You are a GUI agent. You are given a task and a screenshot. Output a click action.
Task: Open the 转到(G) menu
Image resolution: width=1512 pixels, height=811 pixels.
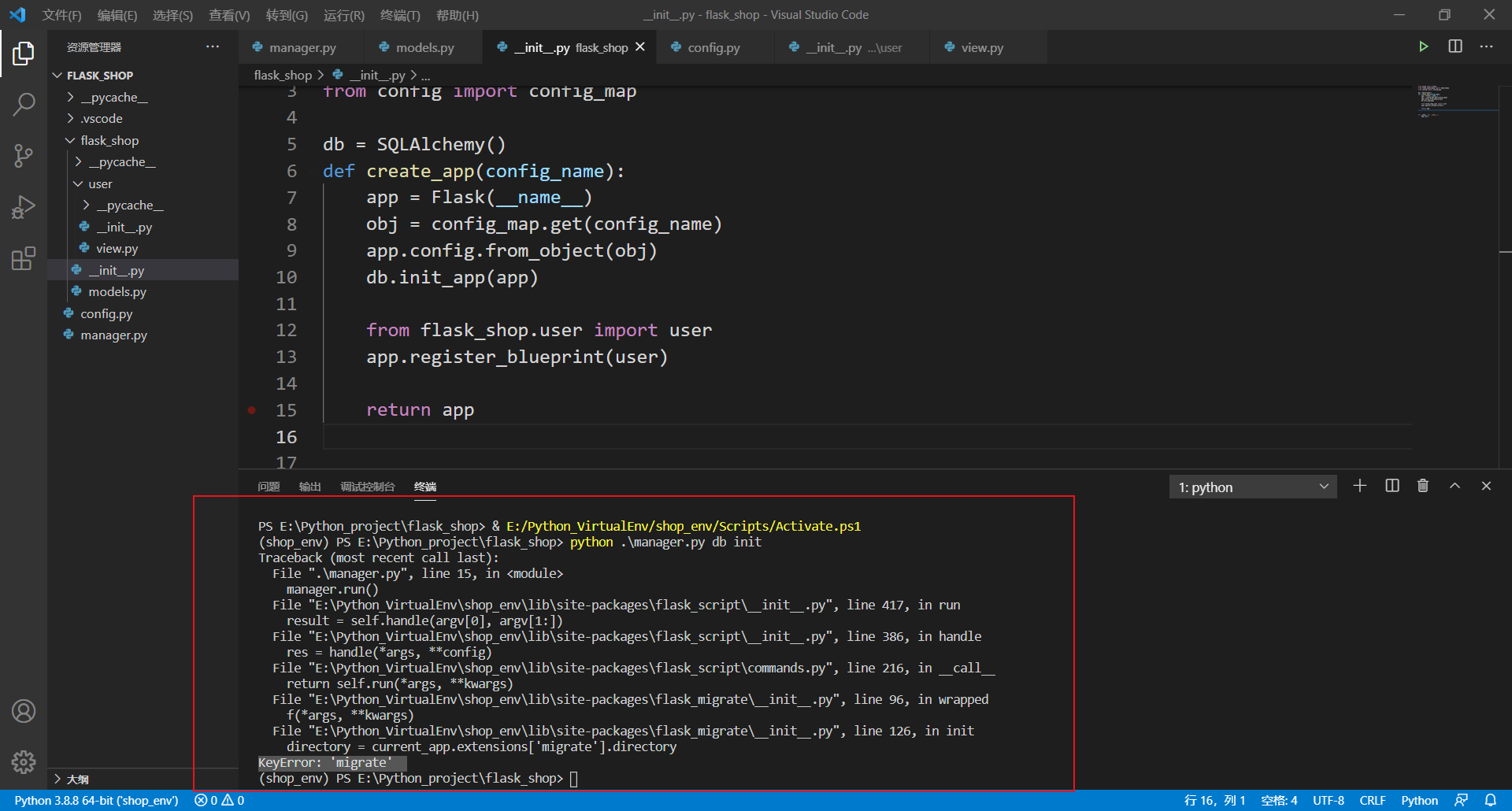(287, 15)
